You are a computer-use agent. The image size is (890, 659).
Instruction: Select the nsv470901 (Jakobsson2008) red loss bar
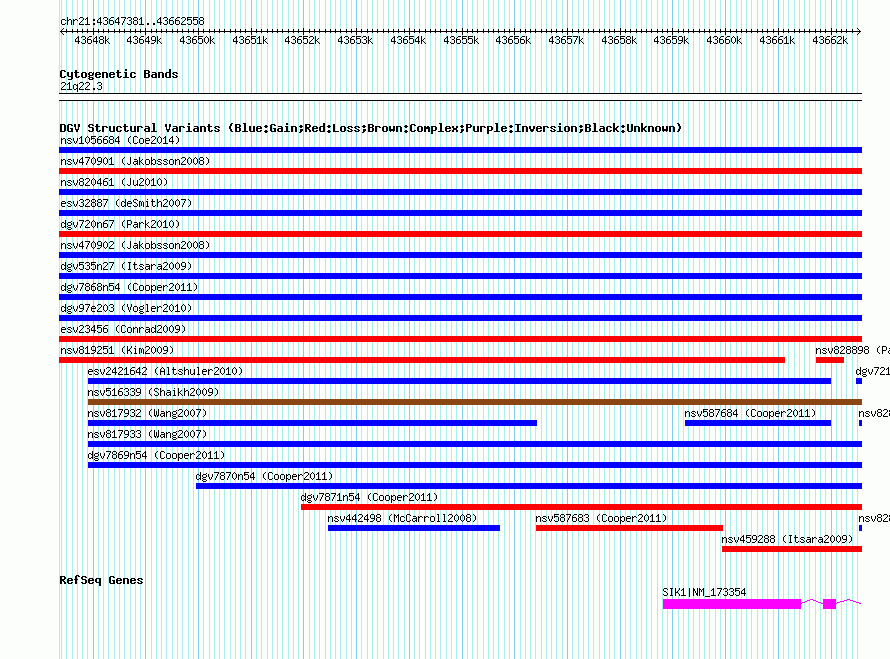click(x=460, y=171)
